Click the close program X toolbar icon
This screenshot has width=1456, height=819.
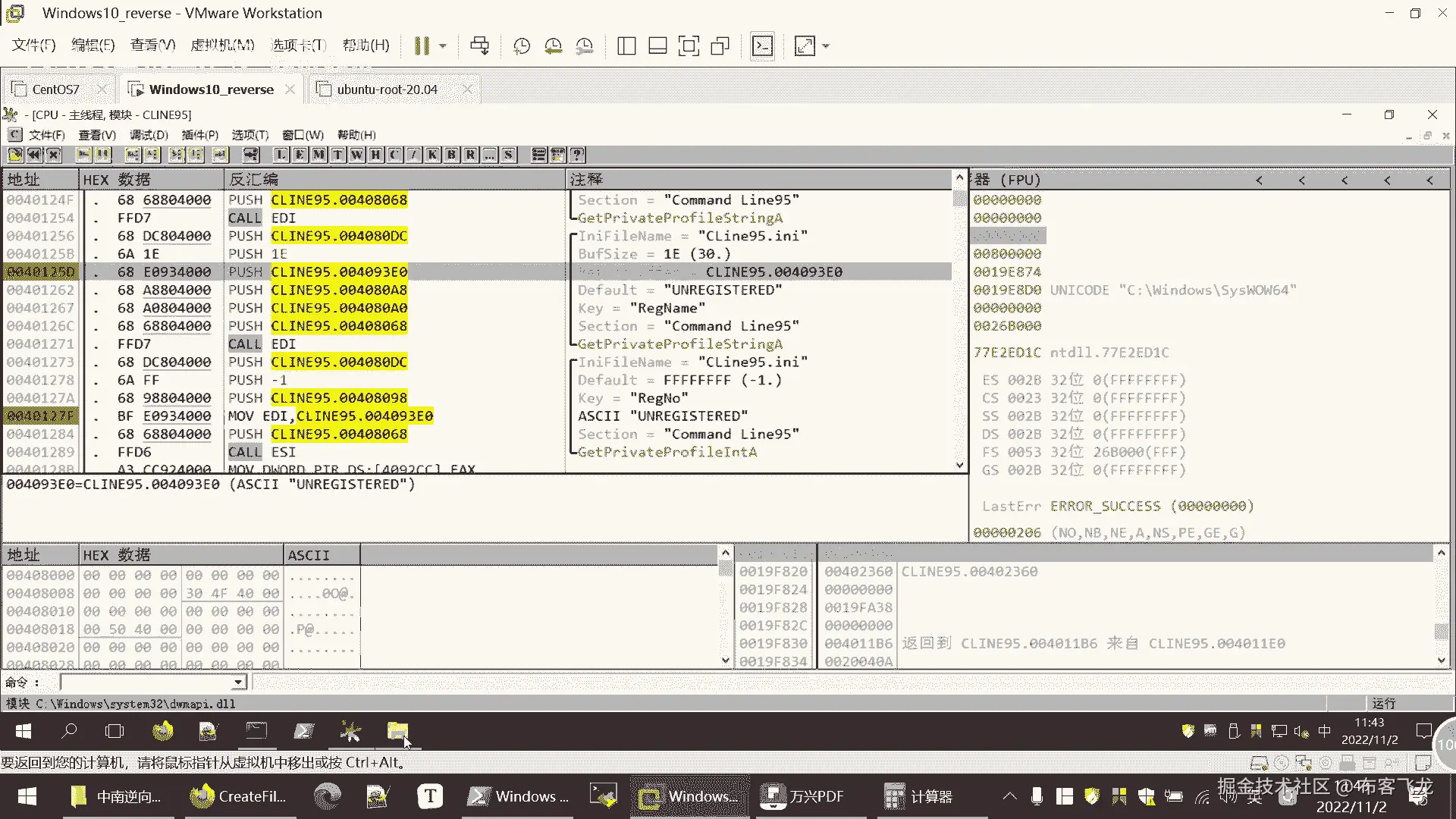[x=53, y=155]
